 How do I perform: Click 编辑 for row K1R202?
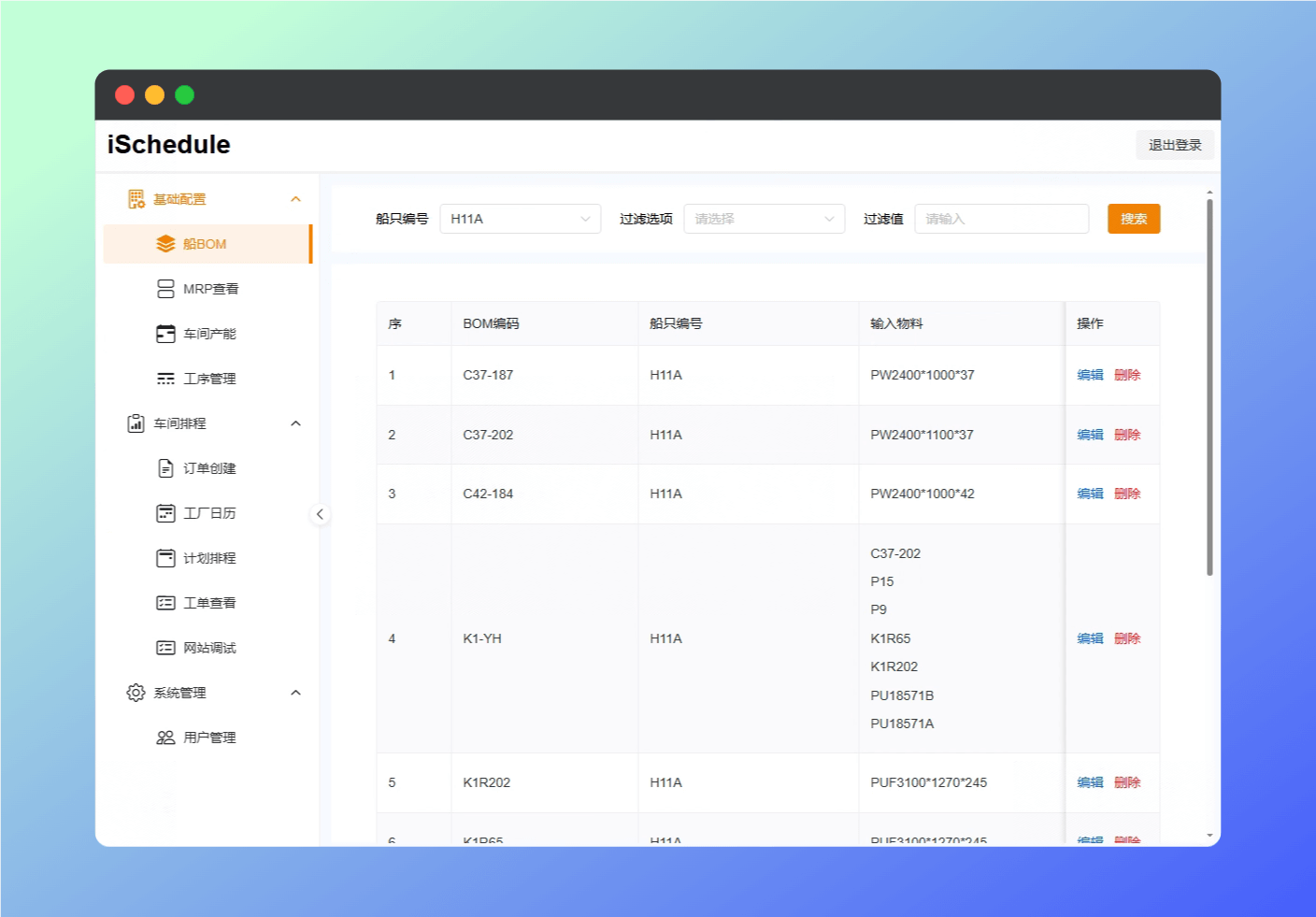click(x=1090, y=782)
